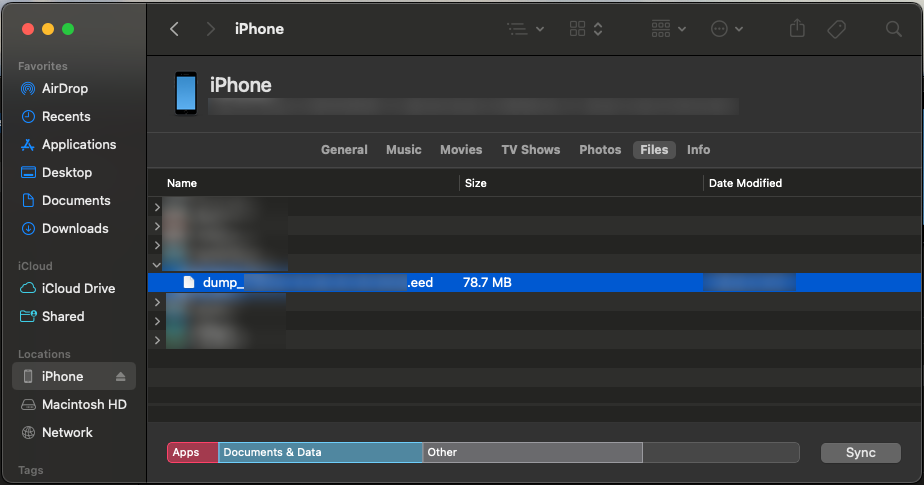Go back with the left chevron
924x485 pixels.
pos(174,29)
